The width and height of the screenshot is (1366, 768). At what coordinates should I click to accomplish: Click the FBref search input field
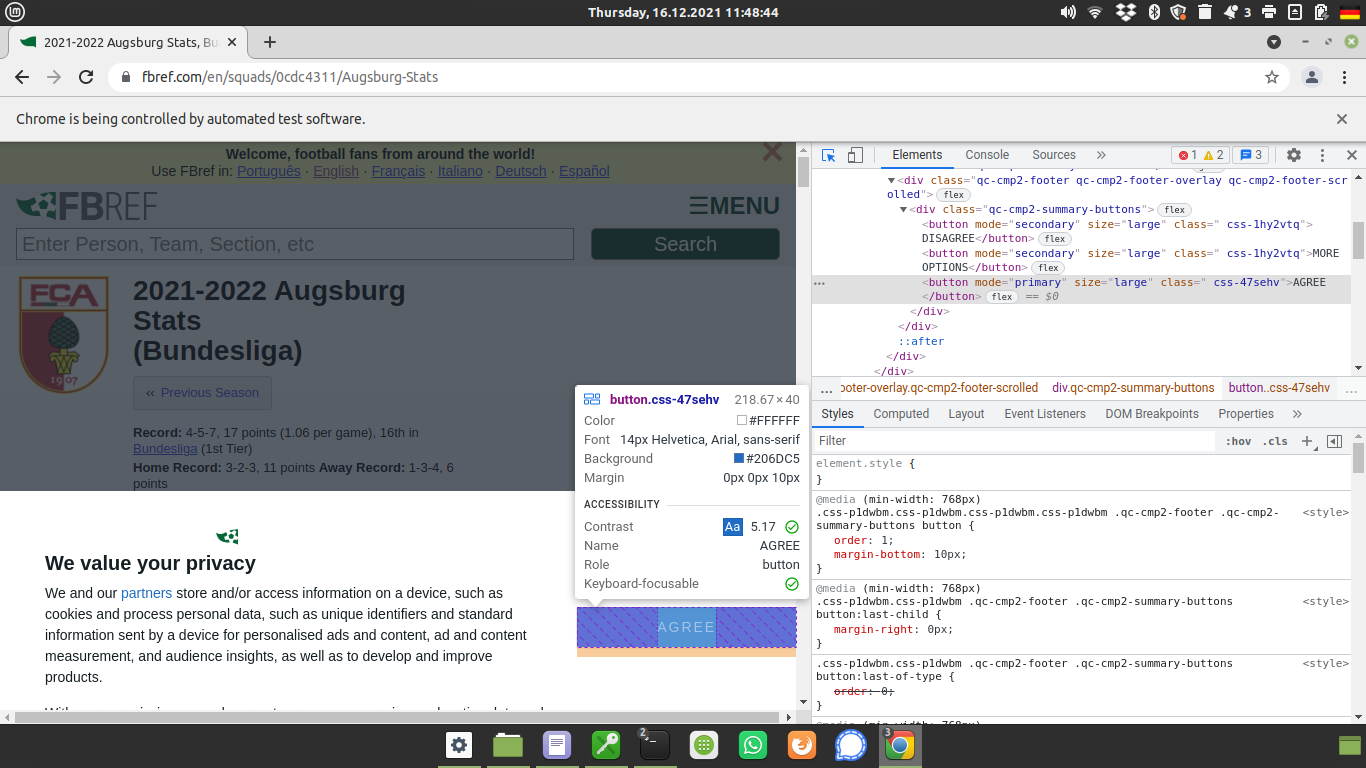click(295, 244)
